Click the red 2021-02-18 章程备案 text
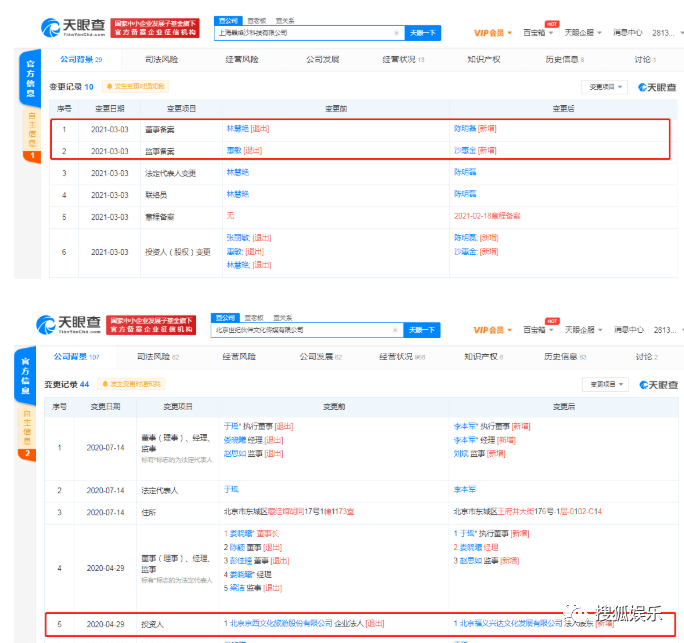Viewport: 684px width, 643px height. coord(487,216)
